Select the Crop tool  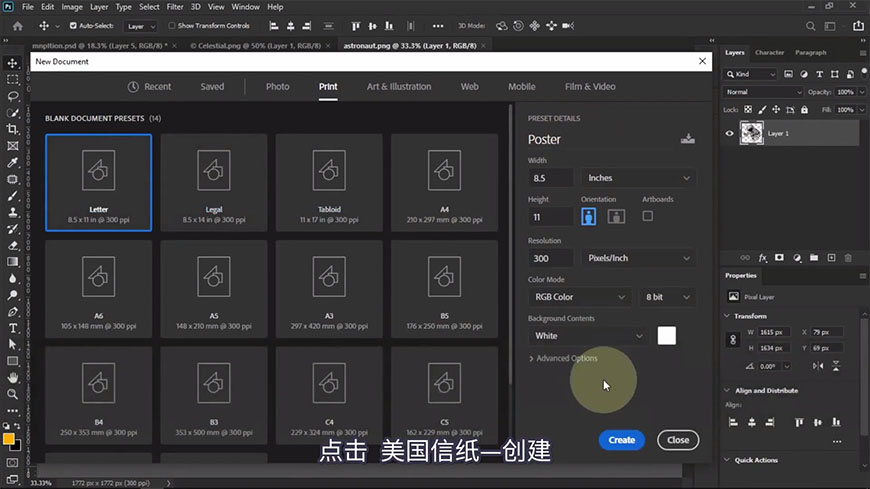12,129
